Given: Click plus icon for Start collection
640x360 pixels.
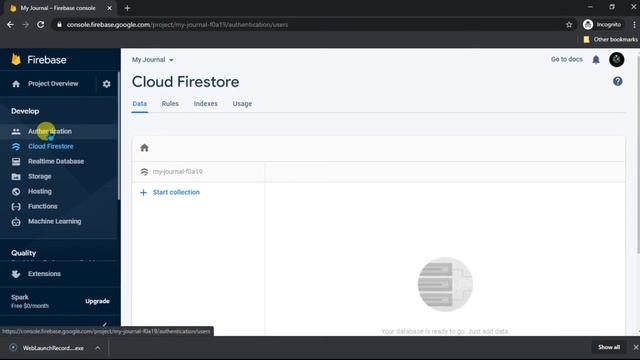Looking at the screenshot, I should (x=143, y=192).
